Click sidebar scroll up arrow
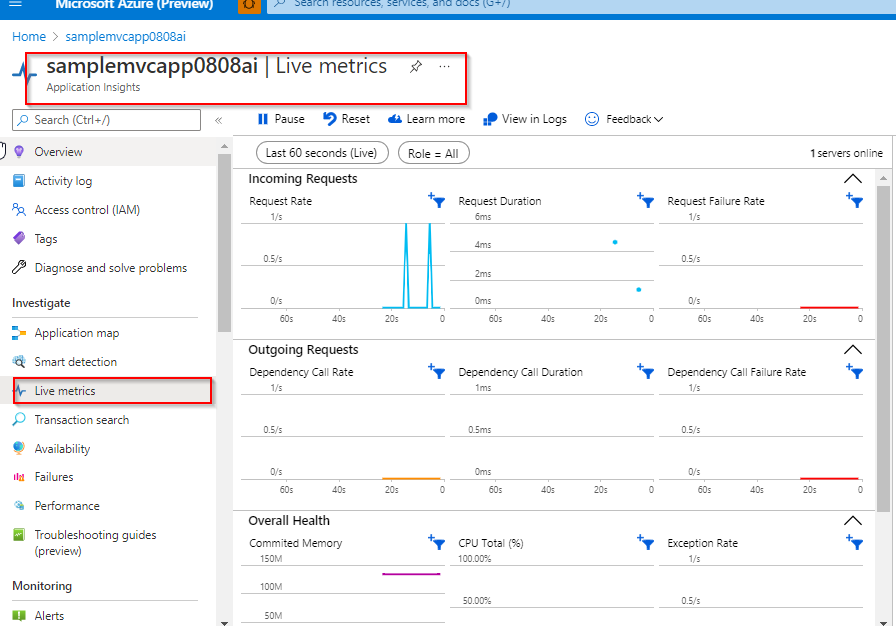This screenshot has height=626, width=896. tap(224, 147)
